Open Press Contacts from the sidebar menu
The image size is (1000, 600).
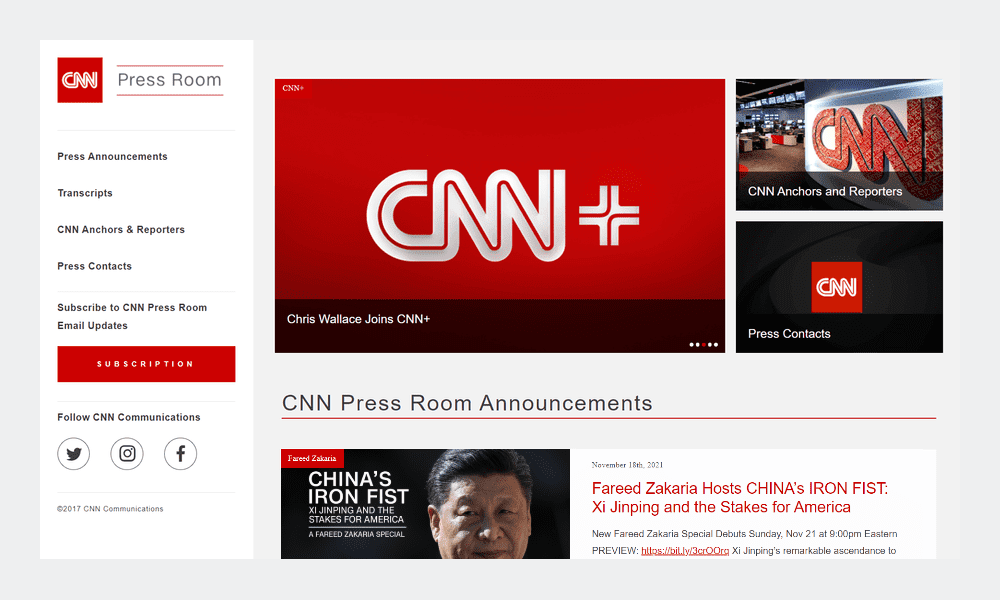pos(94,266)
